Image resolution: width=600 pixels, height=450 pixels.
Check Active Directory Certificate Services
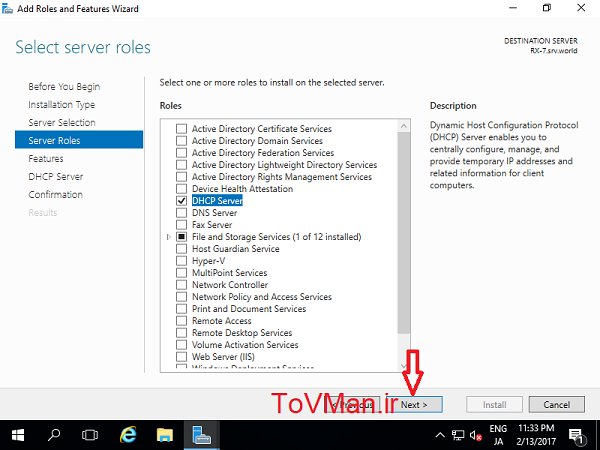click(x=181, y=129)
